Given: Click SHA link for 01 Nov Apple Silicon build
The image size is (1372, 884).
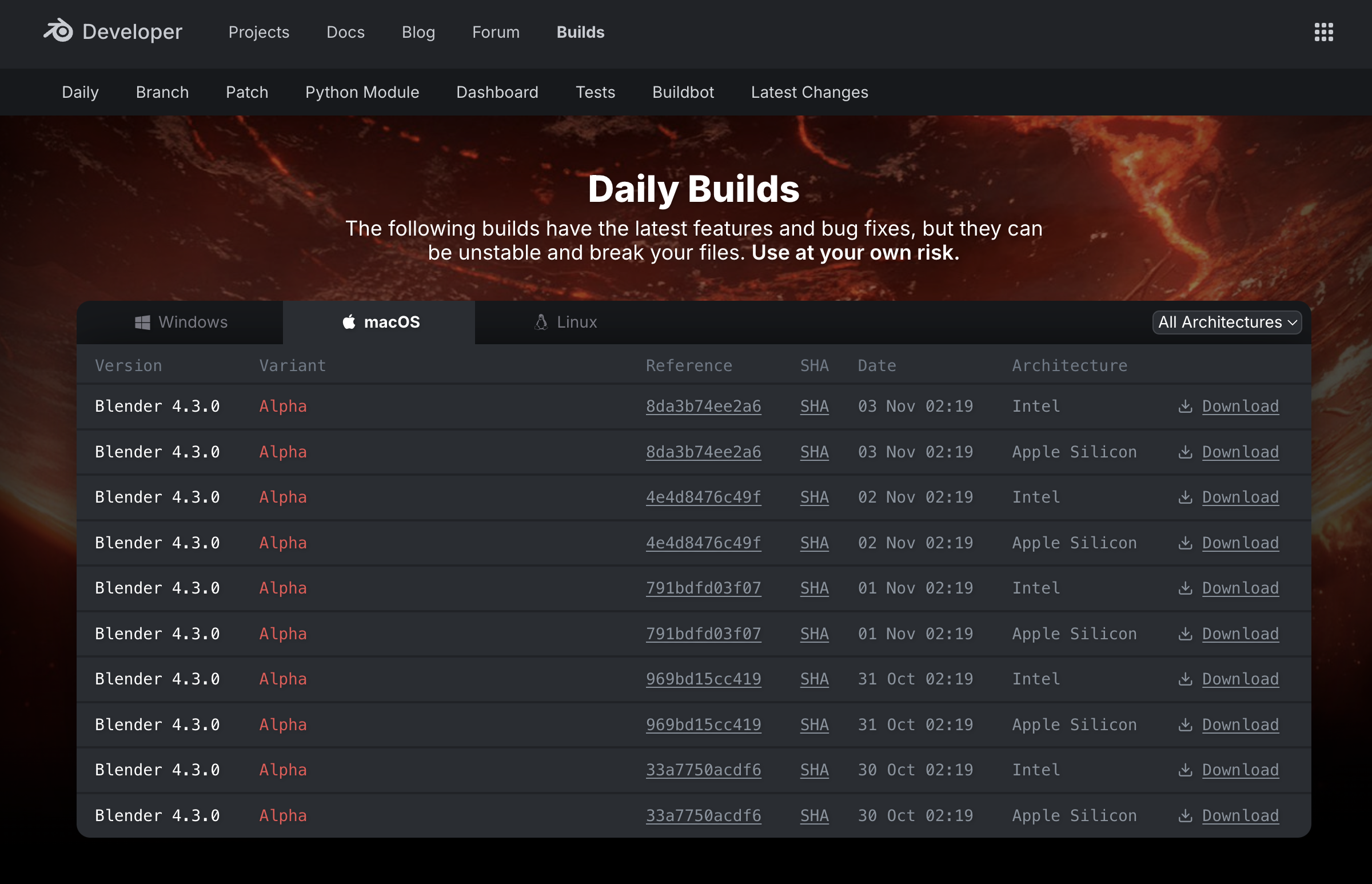Looking at the screenshot, I should (x=814, y=634).
